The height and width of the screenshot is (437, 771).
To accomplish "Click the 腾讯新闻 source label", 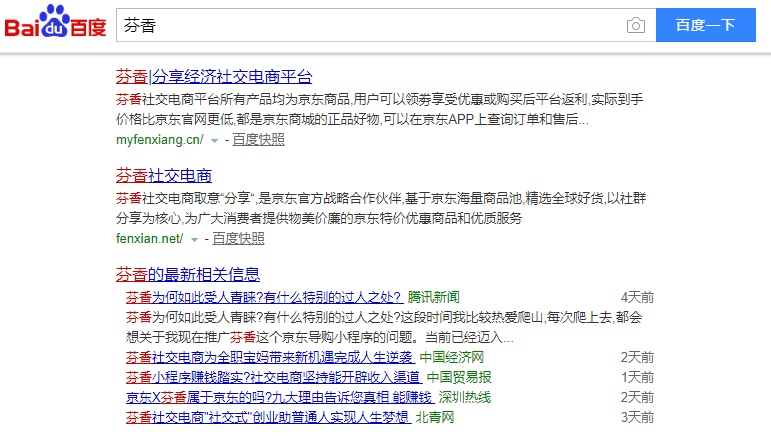I will [433, 297].
